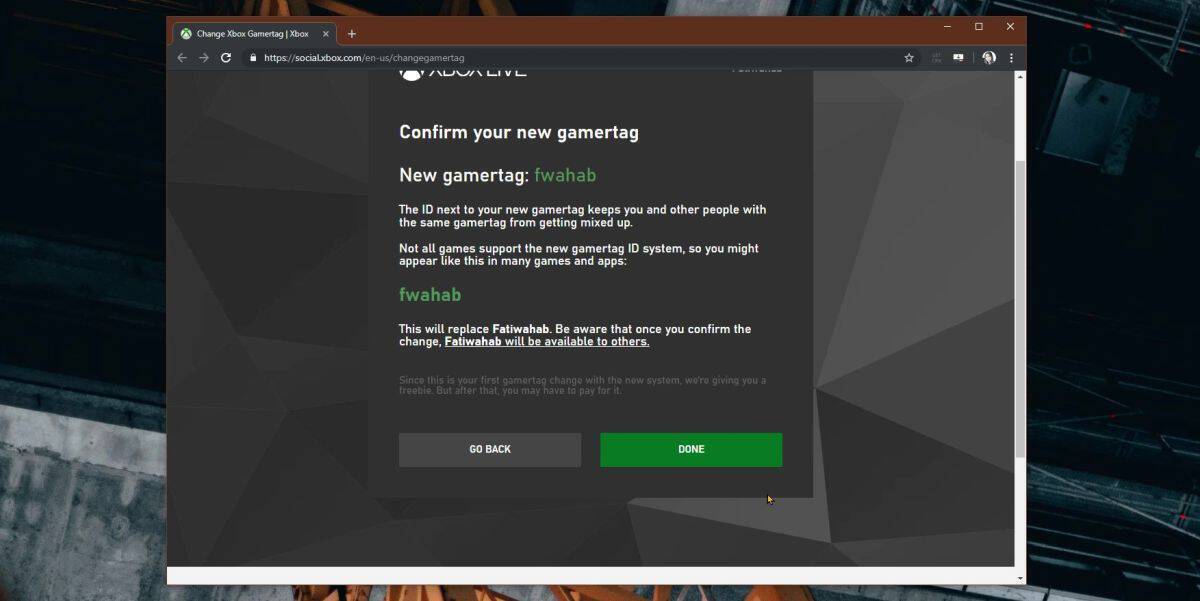Screen dimensions: 1200x601
Task: Click the new gamertag fwahab text
Action: 566,174
